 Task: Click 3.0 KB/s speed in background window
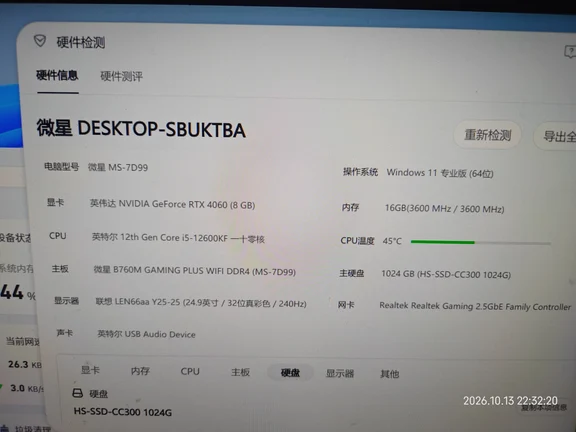[27, 388]
